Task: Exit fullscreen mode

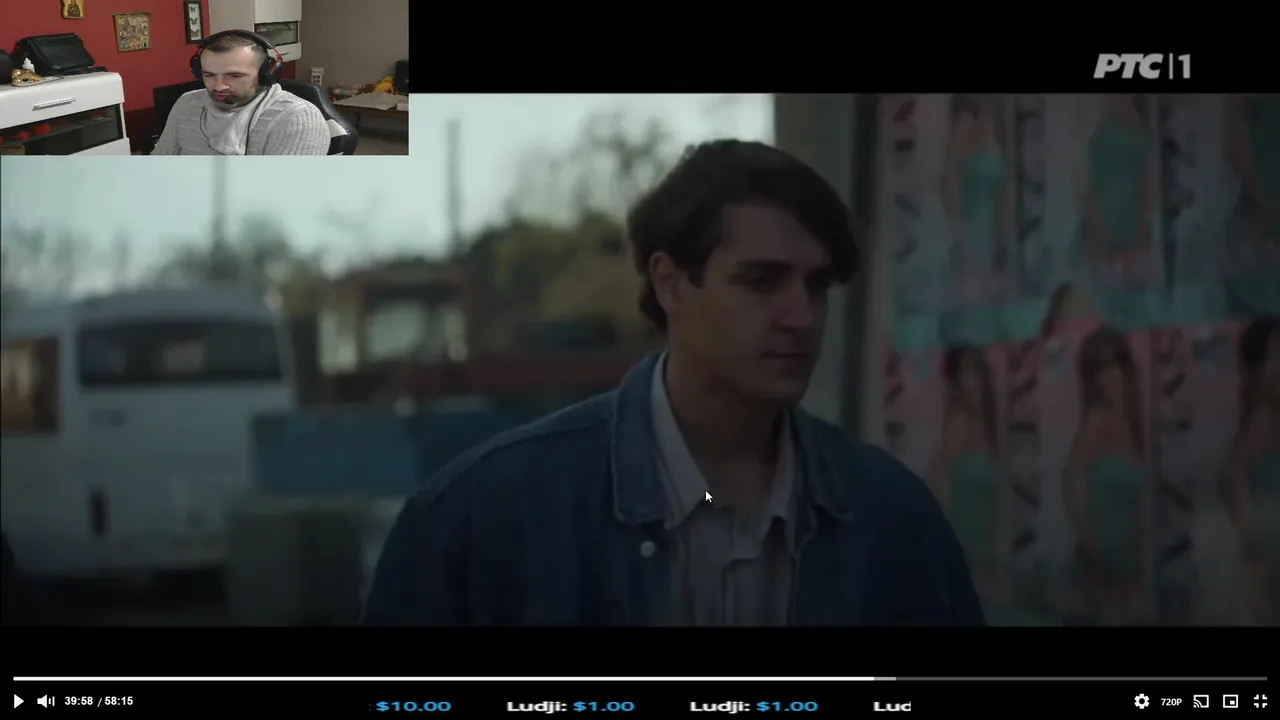Action: (1260, 702)
